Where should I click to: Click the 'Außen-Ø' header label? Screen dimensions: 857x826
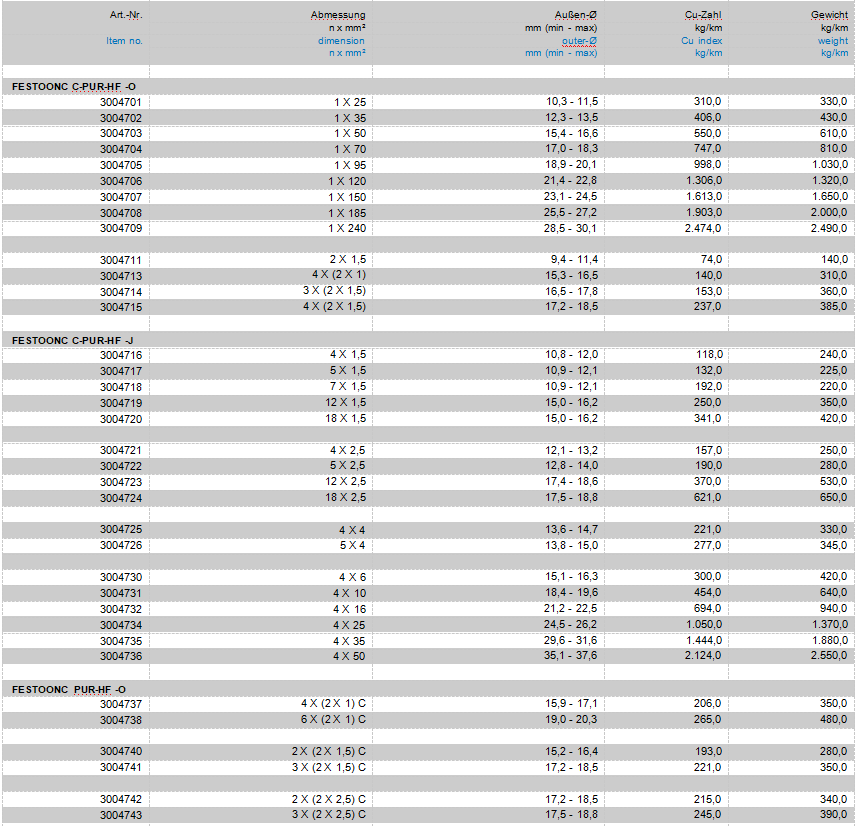pos(576,15)
